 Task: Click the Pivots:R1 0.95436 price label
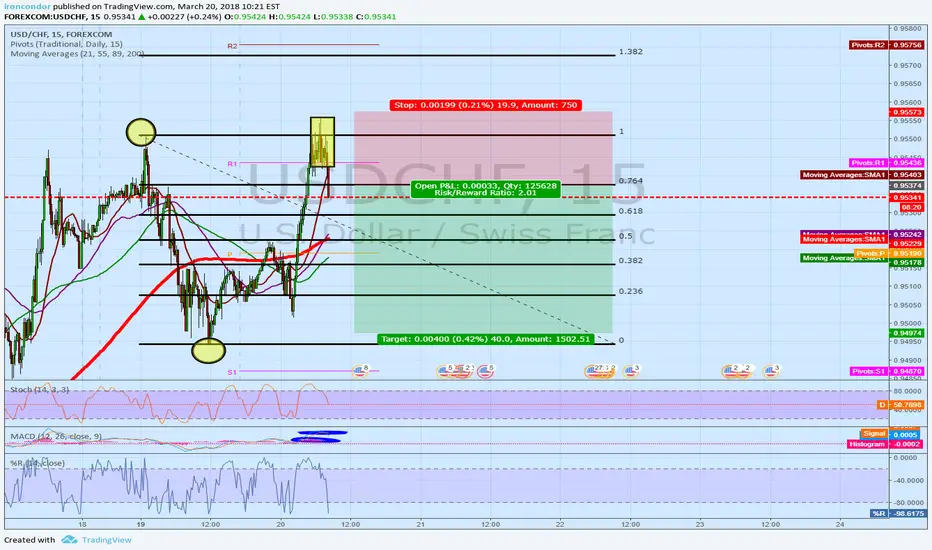pos(886,163)
